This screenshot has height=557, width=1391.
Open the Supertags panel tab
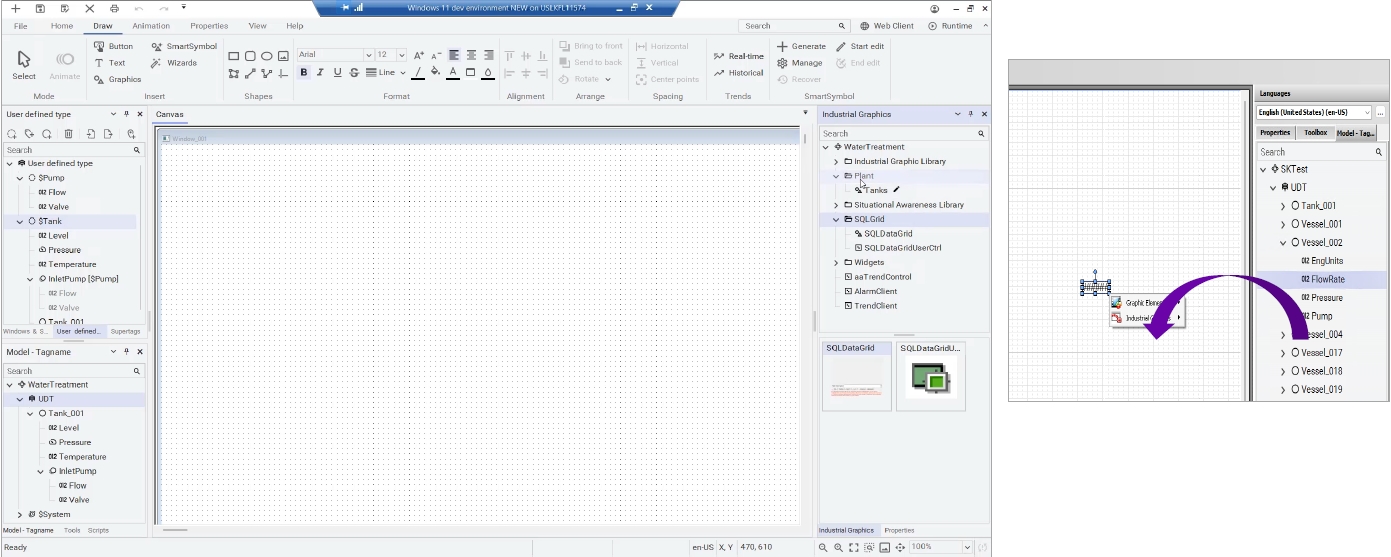(x=126, y=331)
